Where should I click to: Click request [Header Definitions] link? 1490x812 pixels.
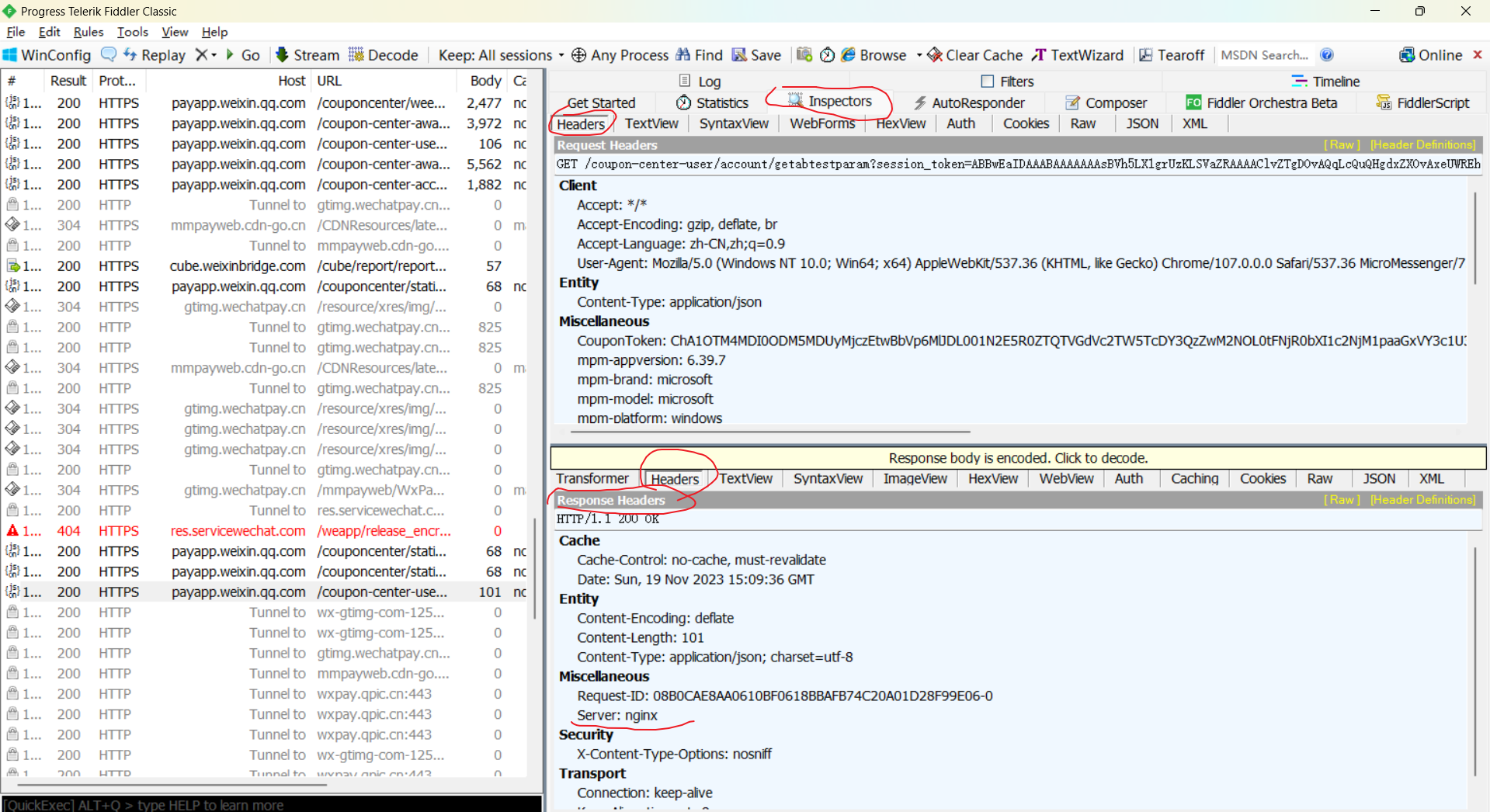click(x=1422, y=144)
